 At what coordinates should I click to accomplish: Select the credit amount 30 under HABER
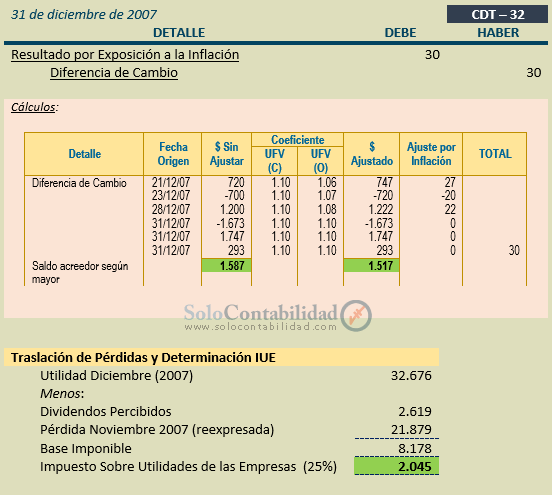pos(534,73)
